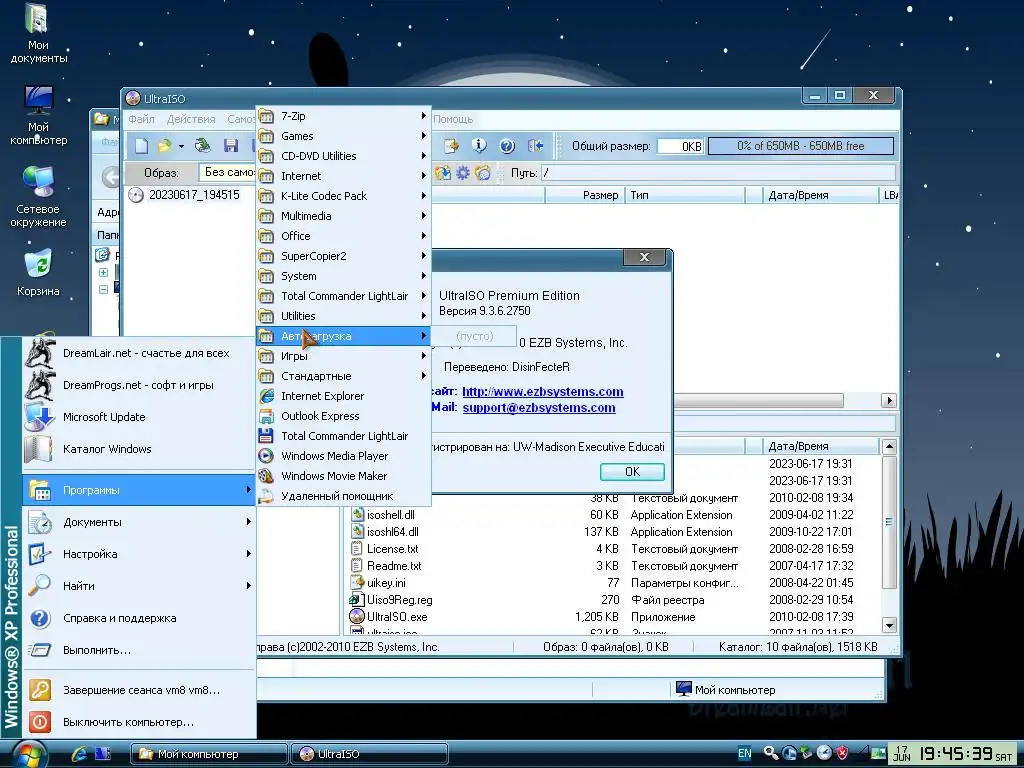The image size is (1024, 768).
Task: Click the blue Info icon in UltraISO toolbar
Action: point(479,146)
